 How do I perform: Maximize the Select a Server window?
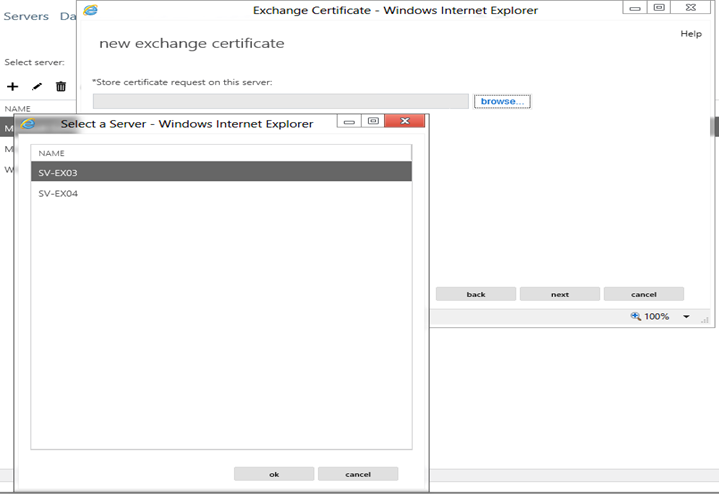(x=373, y=121)
